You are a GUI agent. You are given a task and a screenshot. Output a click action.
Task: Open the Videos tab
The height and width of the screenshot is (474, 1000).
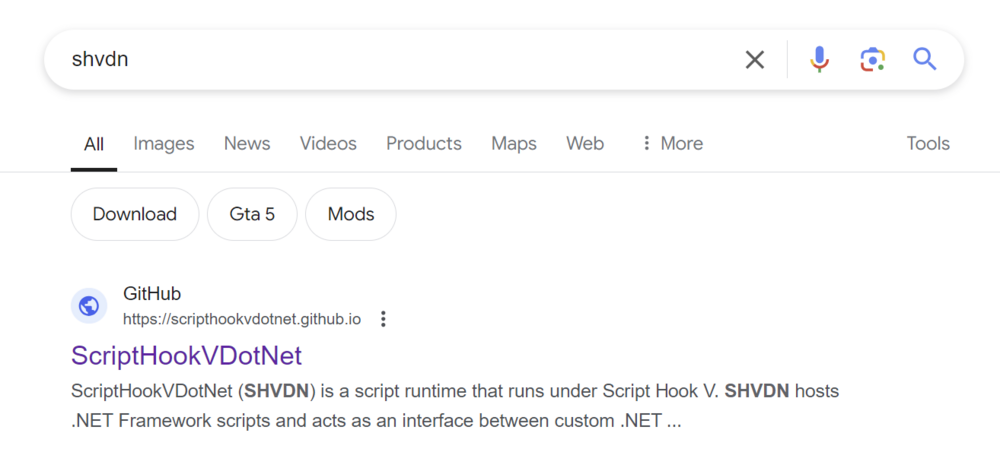pyautogui.click(x=328, y=144)
